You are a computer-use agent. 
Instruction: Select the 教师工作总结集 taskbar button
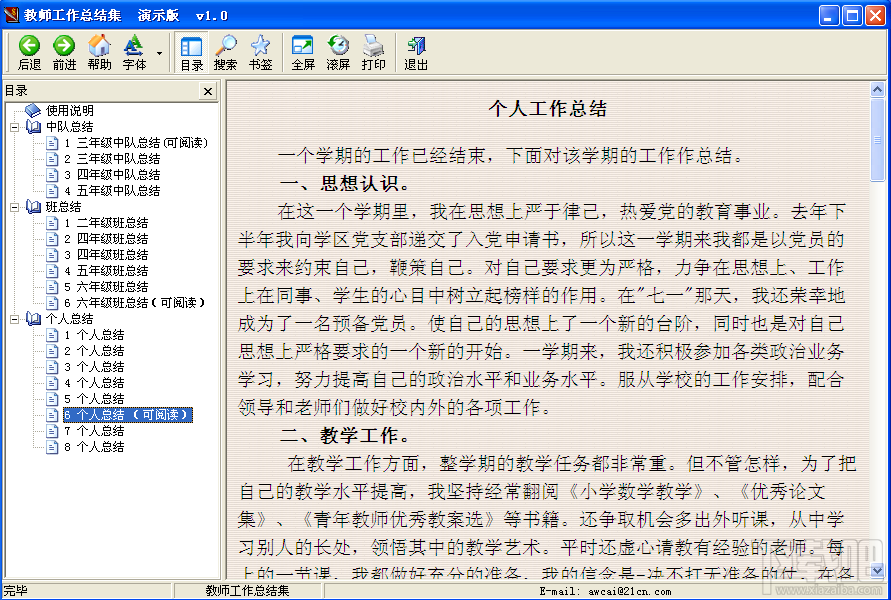[x=247, y=589]
